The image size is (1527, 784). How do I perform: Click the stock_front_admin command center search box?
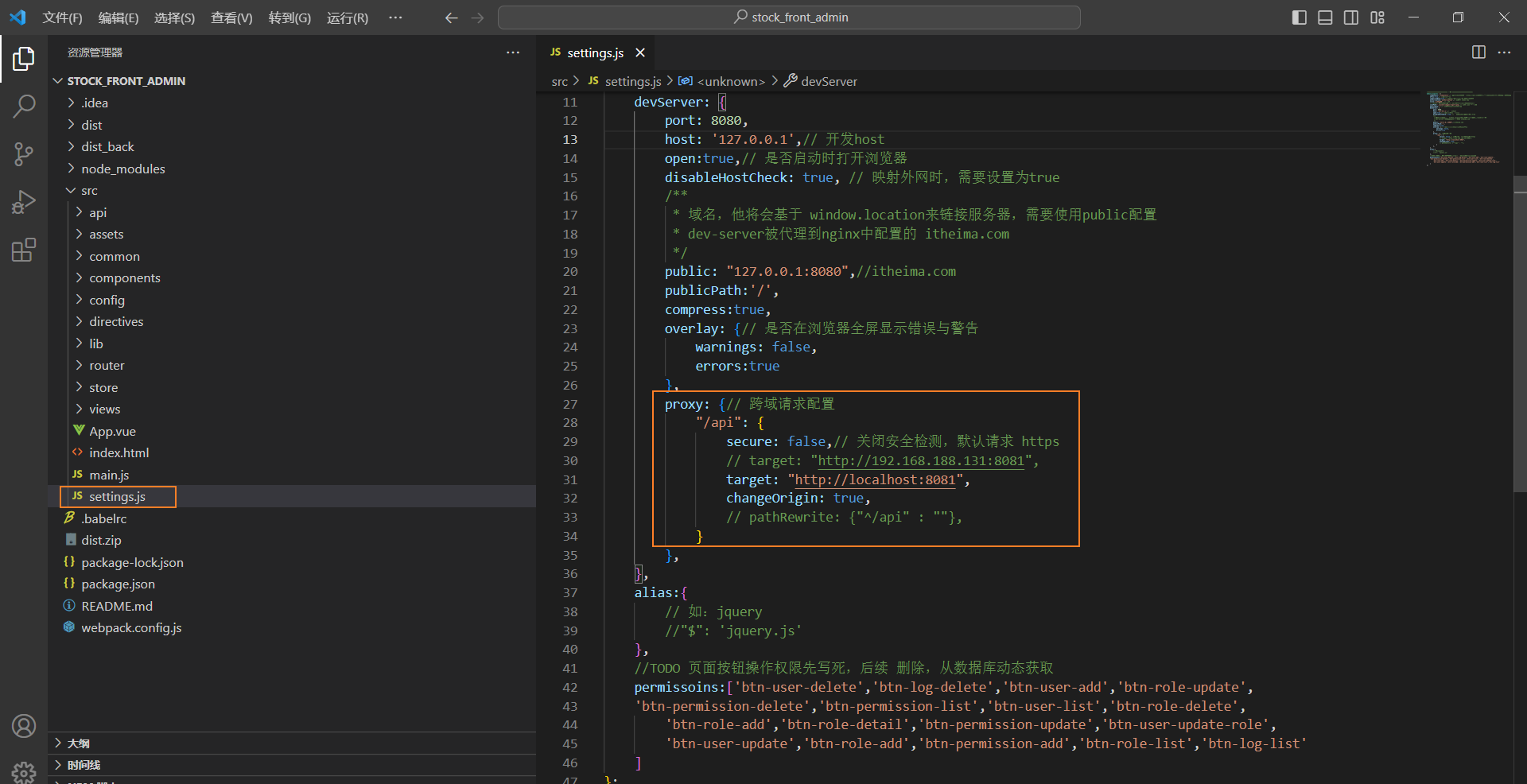pyautogui.click(x=789, y=17)
